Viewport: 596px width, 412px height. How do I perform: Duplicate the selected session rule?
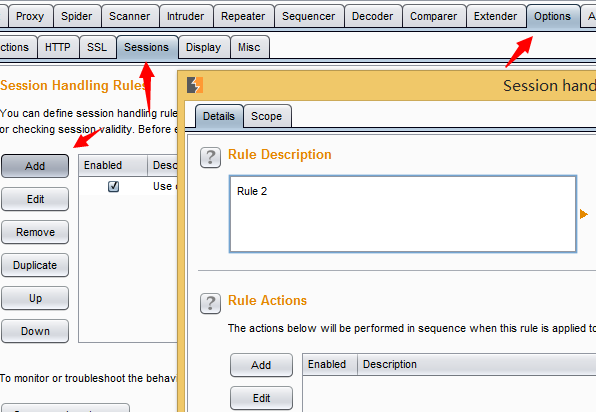(x=35, y=265)
